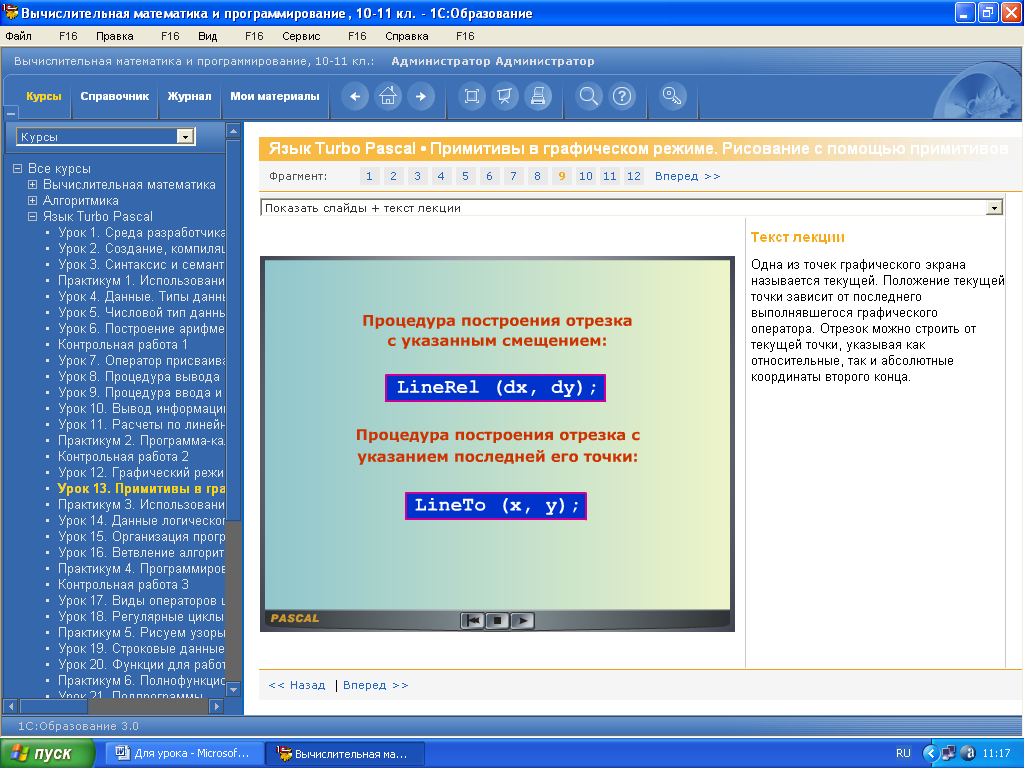Click the horizontal scrollbar left arrow

(x=10, y=705)
